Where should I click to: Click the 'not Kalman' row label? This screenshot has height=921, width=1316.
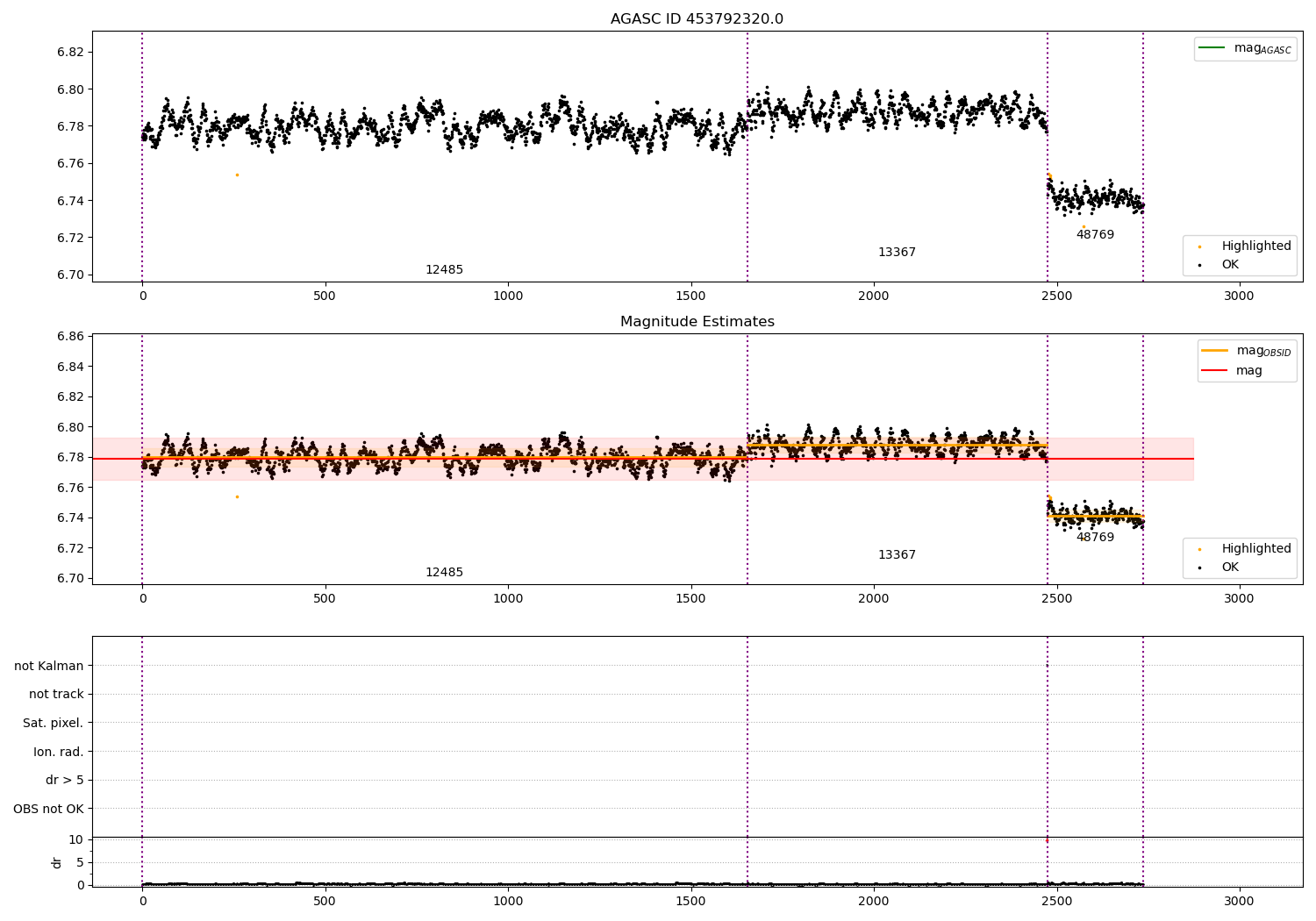[x=49, y=666]
